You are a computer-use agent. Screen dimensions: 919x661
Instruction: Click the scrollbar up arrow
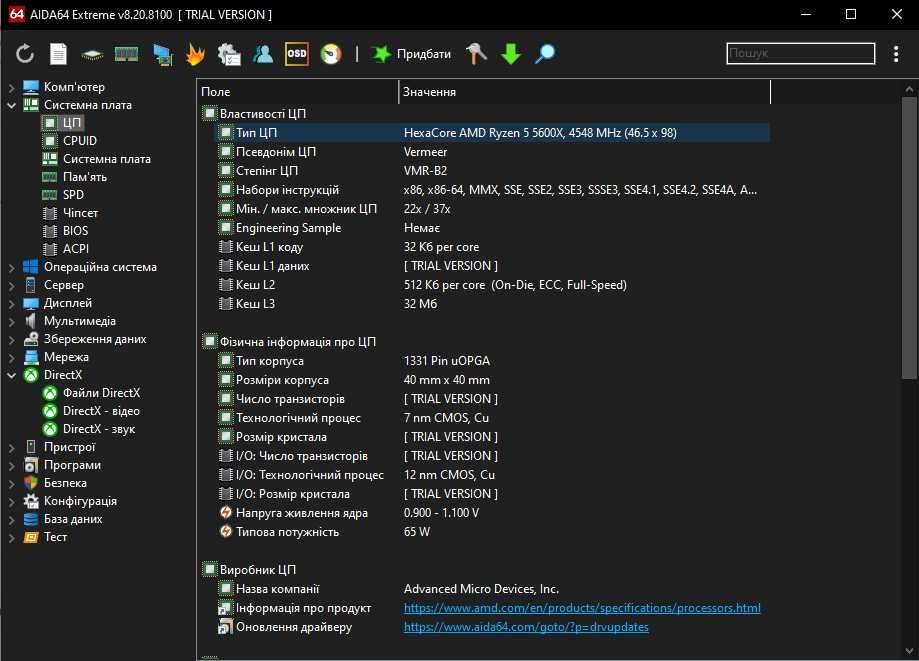tap(909, 89)
